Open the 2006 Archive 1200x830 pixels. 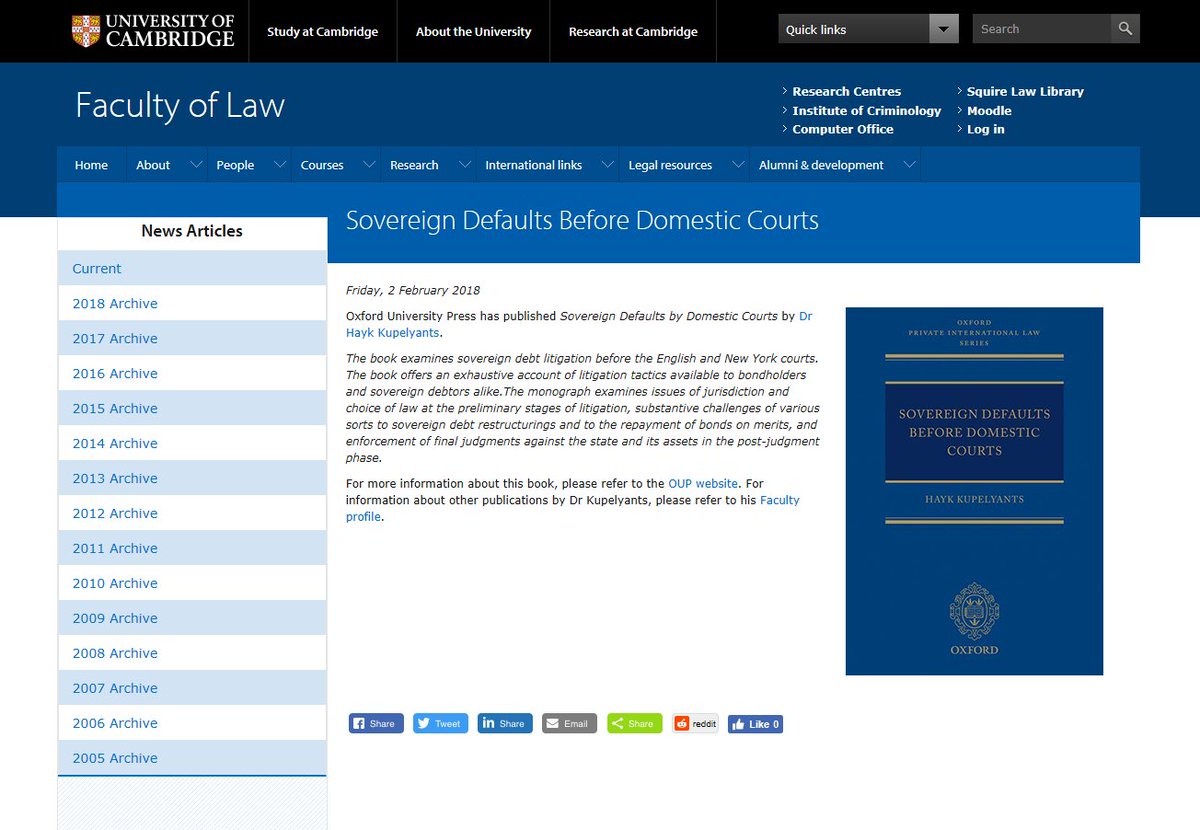coord(192,723)
